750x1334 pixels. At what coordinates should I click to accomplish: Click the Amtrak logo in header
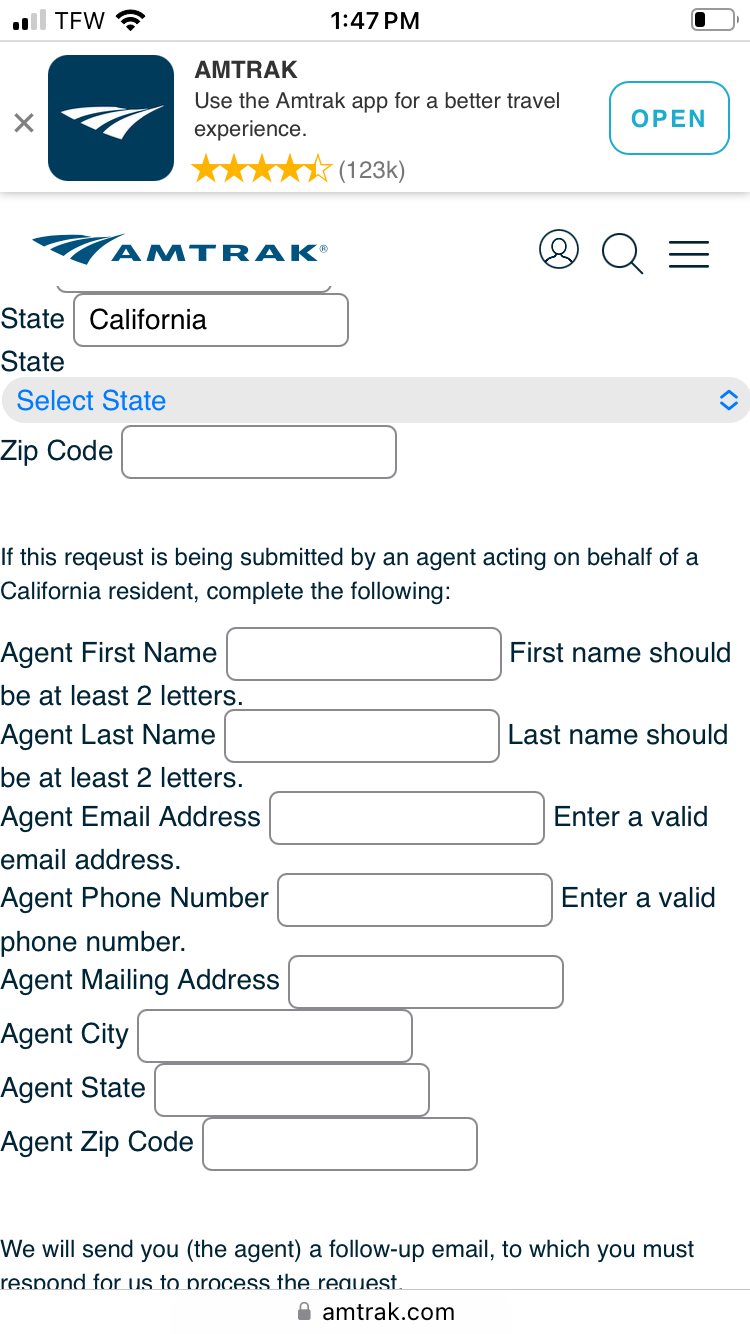click(180, 250)
